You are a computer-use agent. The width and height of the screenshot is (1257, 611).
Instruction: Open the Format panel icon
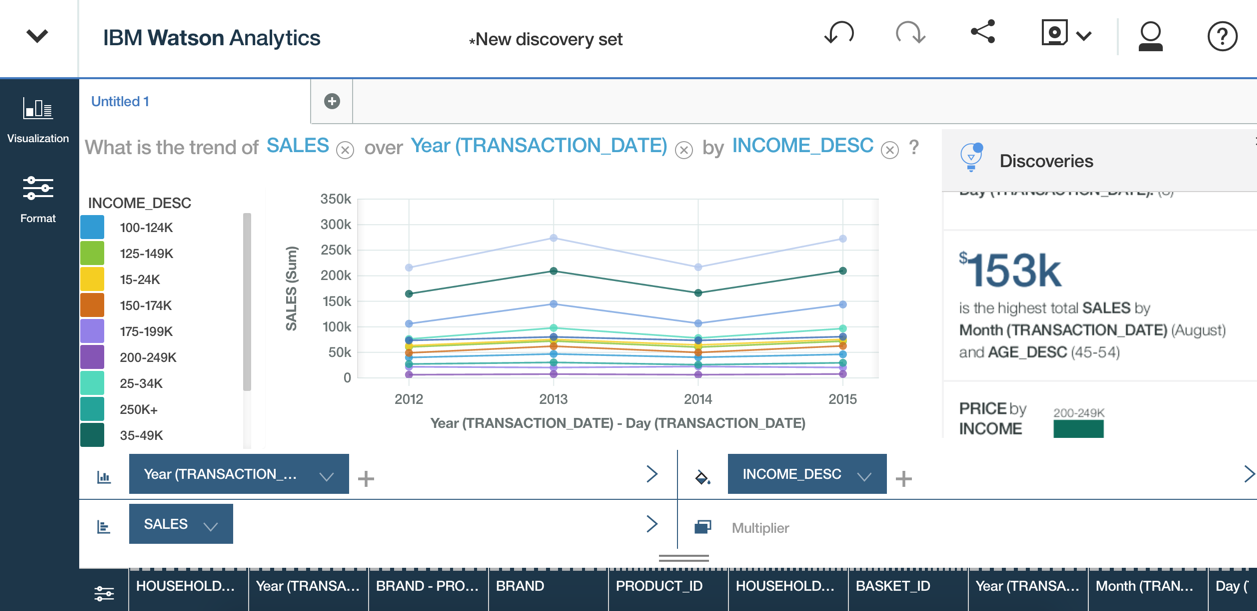pyautogui.click(x=38, y=198)
